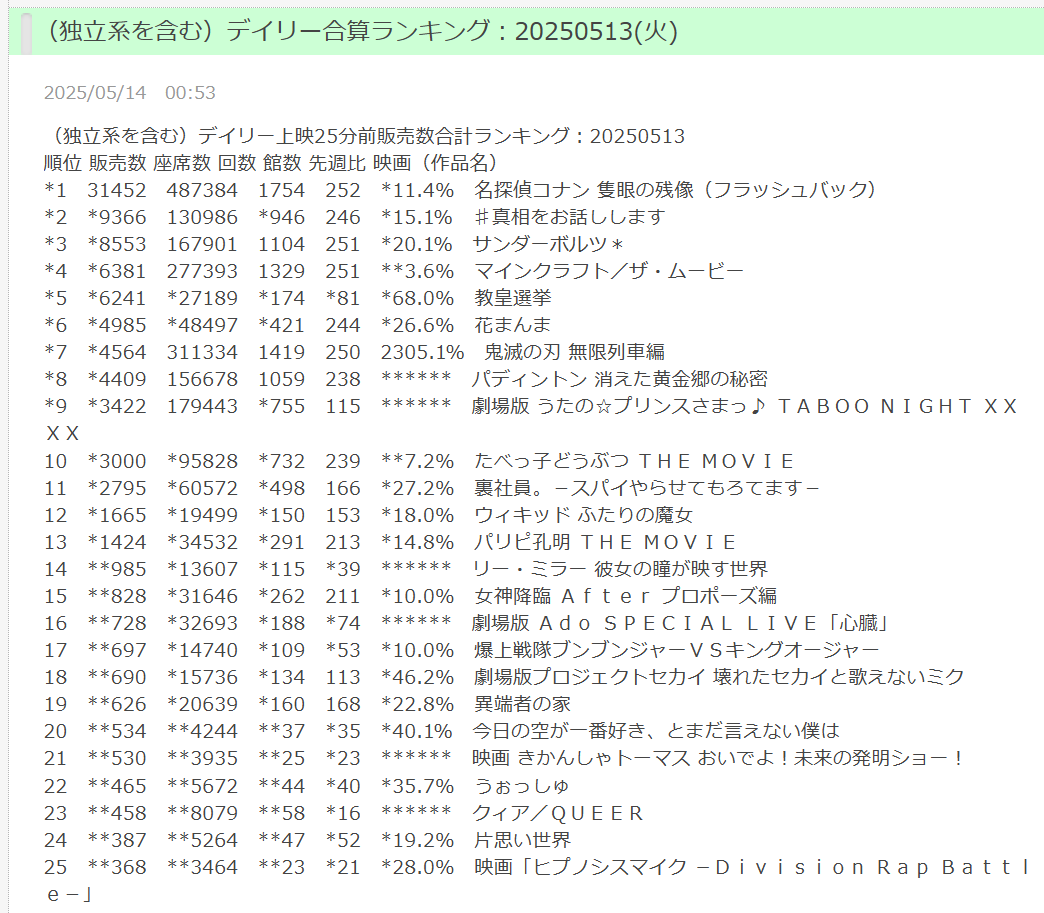The image size is (1044, 913).
Task: Click the percentage "*46.2%"
Action: coord(417,677)
